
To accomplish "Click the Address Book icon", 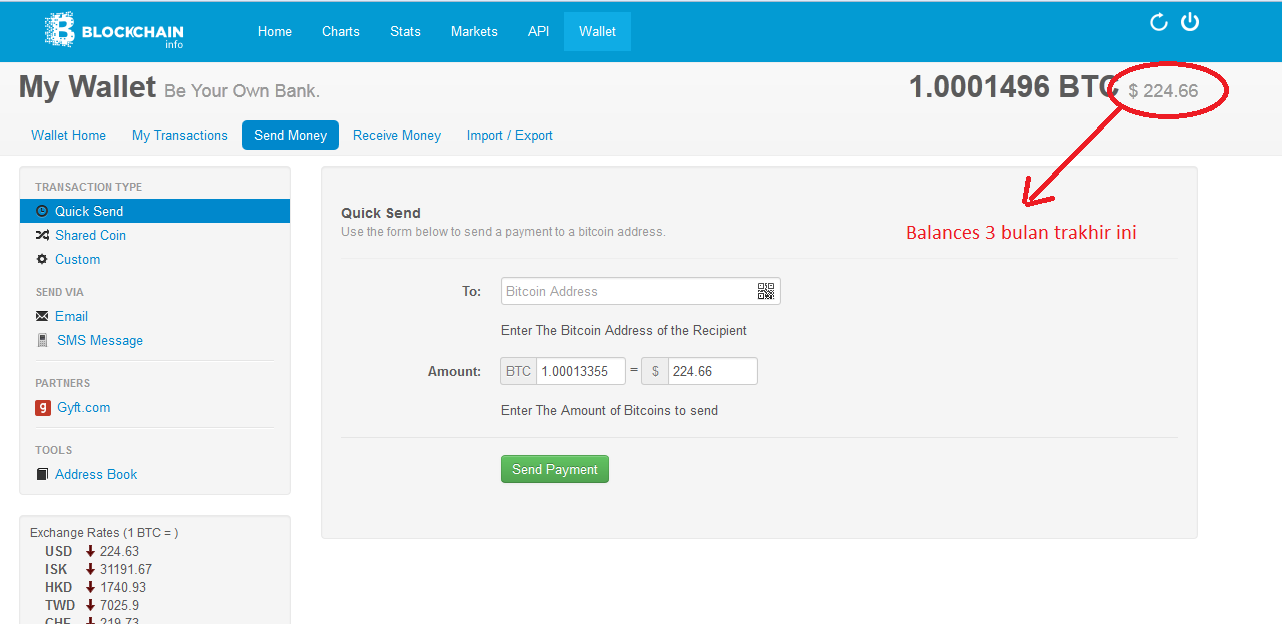I will click(x=42, y=474).
